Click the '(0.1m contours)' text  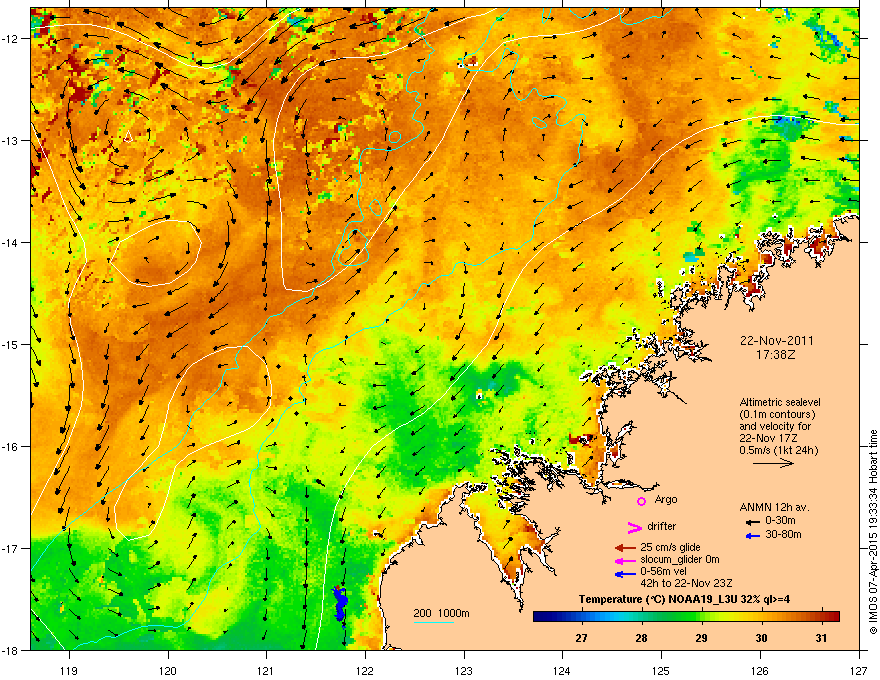pyautogui.click(x=777, y=414)
